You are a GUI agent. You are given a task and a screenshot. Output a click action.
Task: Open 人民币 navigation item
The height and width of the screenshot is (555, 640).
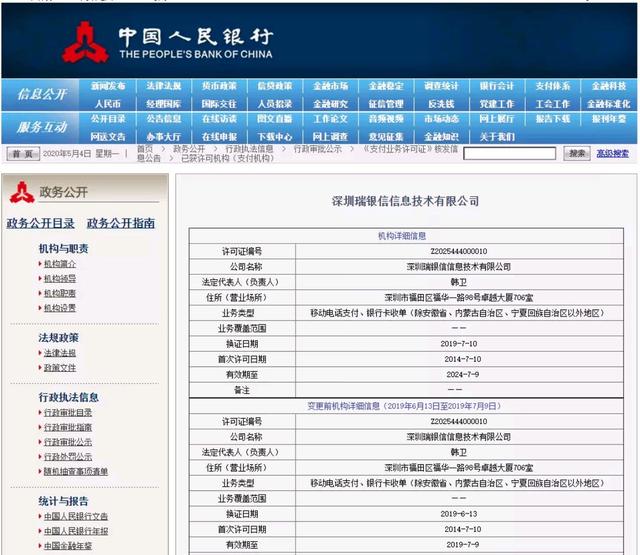(108, 104)
